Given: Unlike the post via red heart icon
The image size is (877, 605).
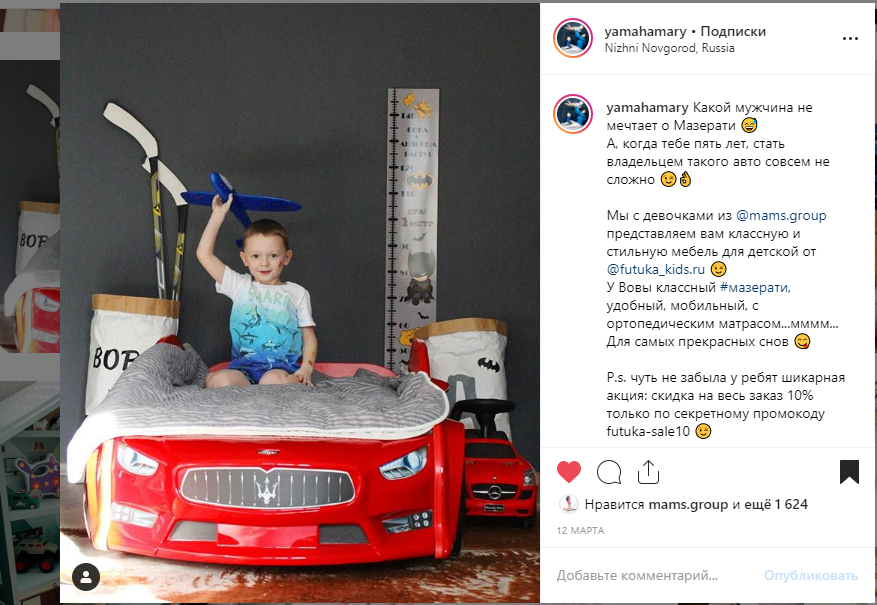Looking at the screenshot, I should click(569, 472).
